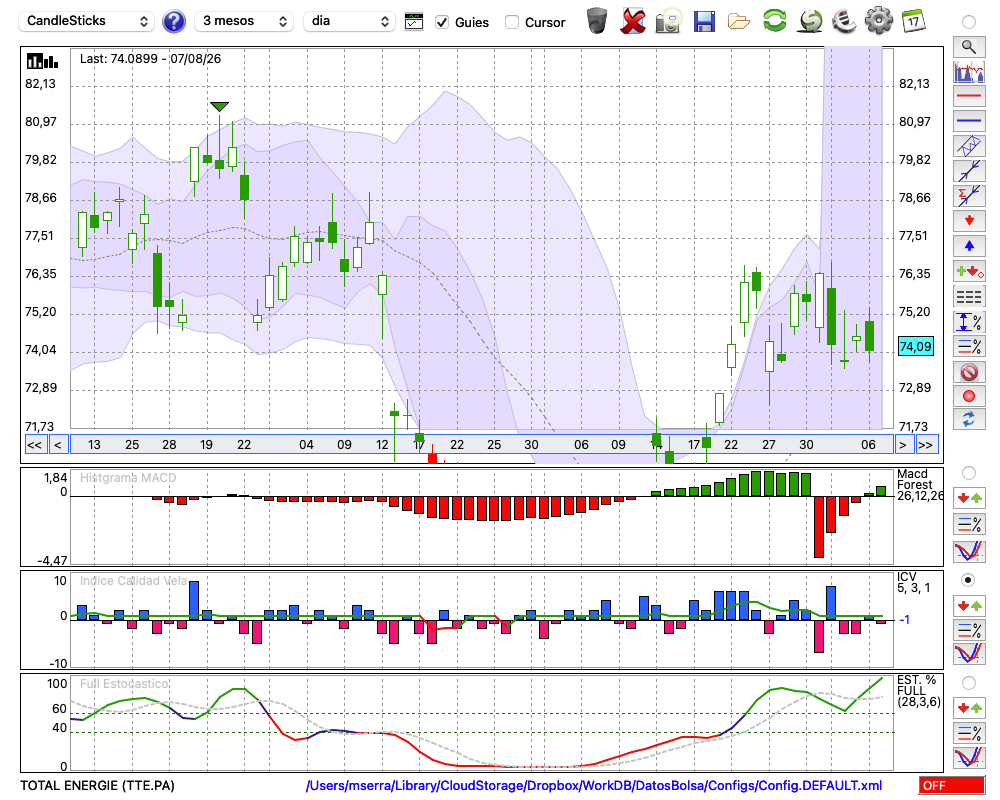
Task: Open the 3 mesos period dropdown
Action: point(244,21)
